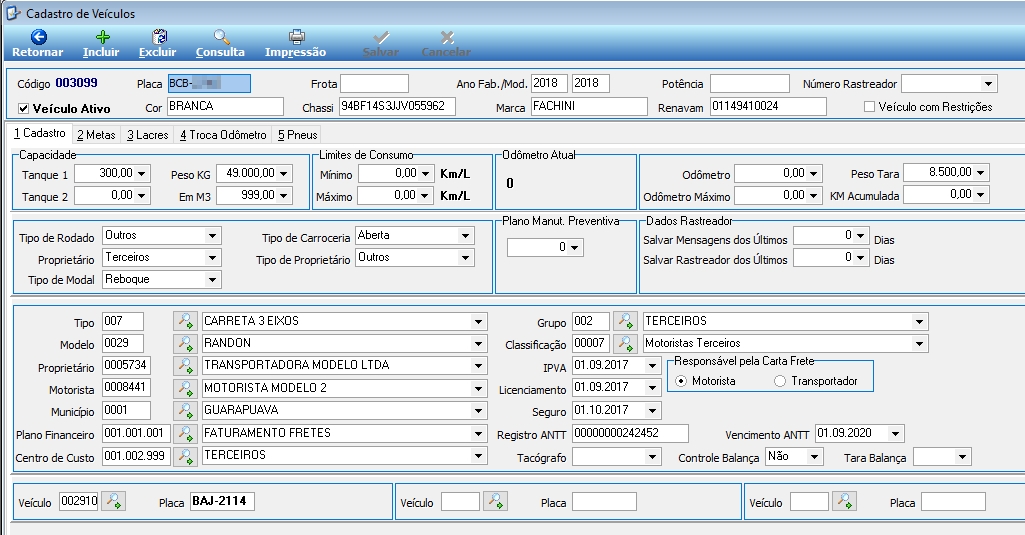
Task: Expand the Tara Balança dropdown
Action: [x=962, y=457]
